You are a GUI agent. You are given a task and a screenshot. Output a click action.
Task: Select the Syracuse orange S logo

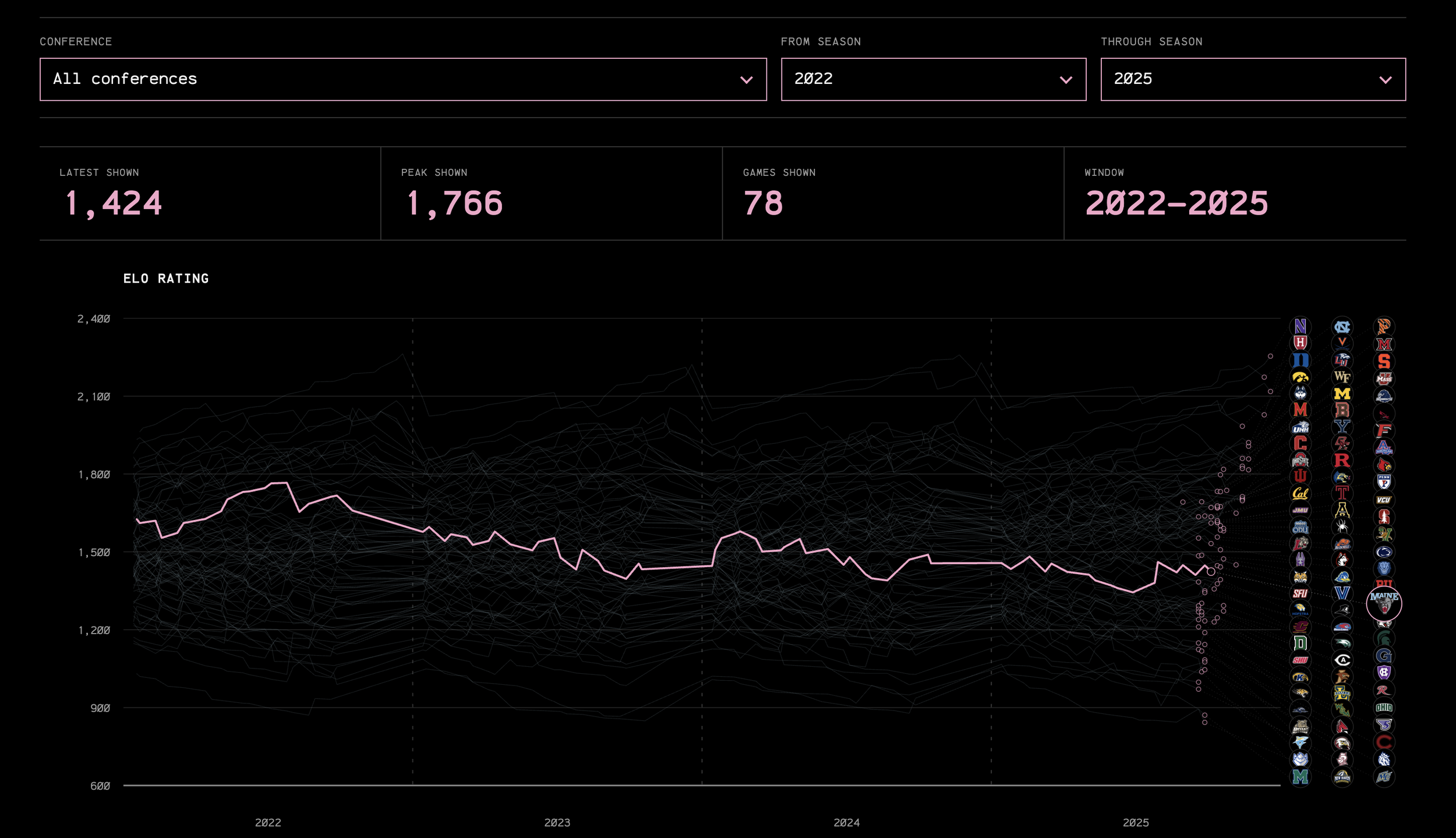pos(1384,362)
